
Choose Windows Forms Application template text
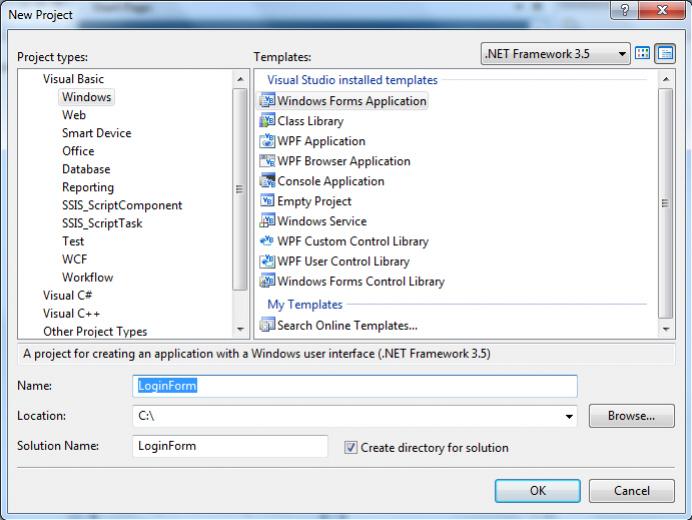[x=352, y=101]
